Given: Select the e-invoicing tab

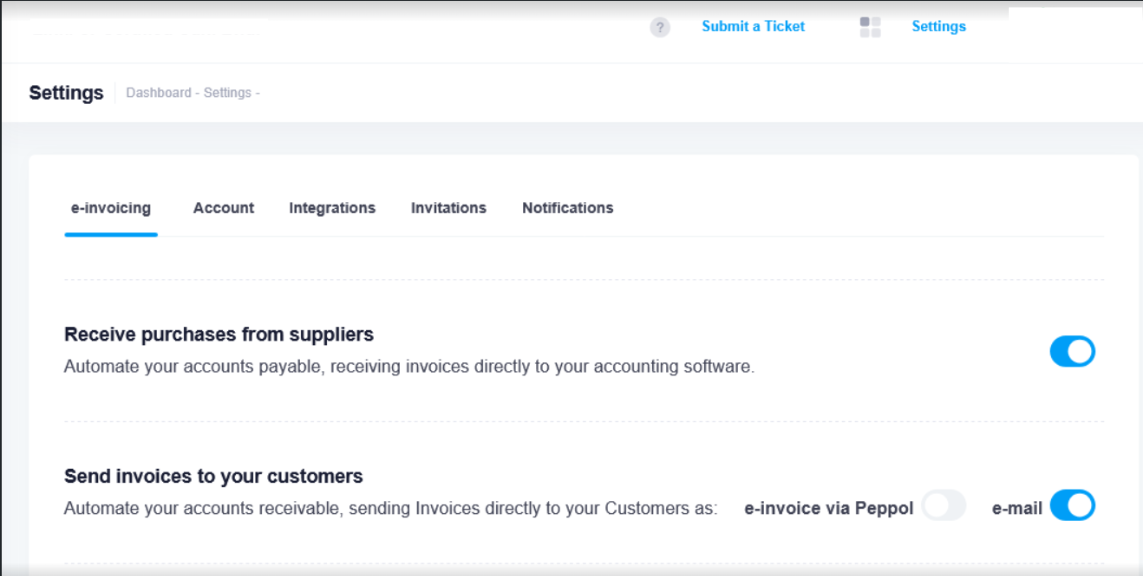Looking at the screenshot, I should coord(111,208).
